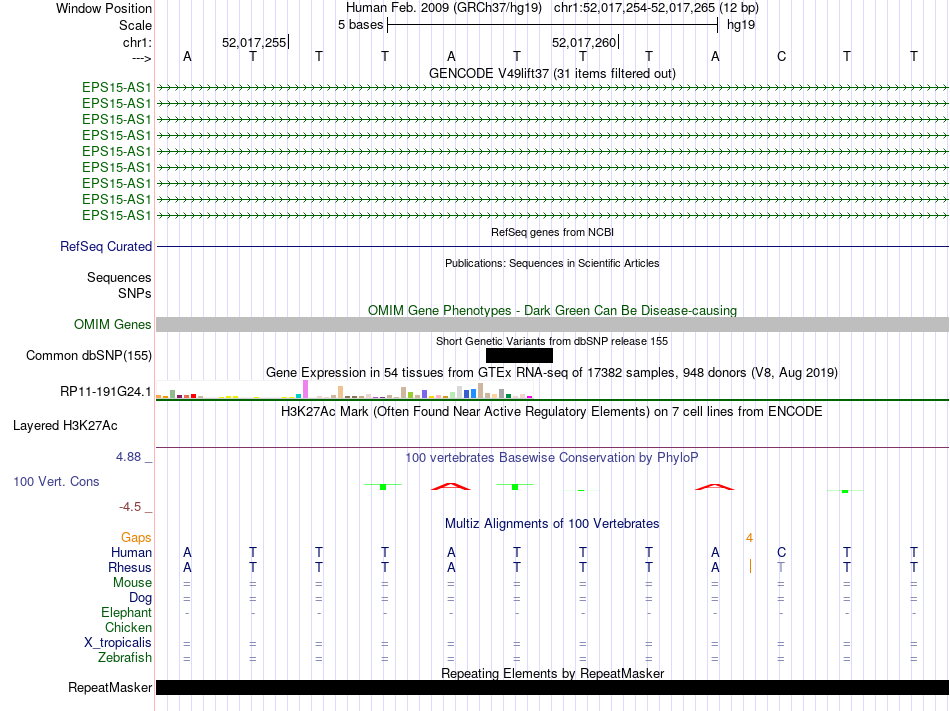Click the gray OMIM Genes bar
950x711 pixels.
(x=552, y=325)
